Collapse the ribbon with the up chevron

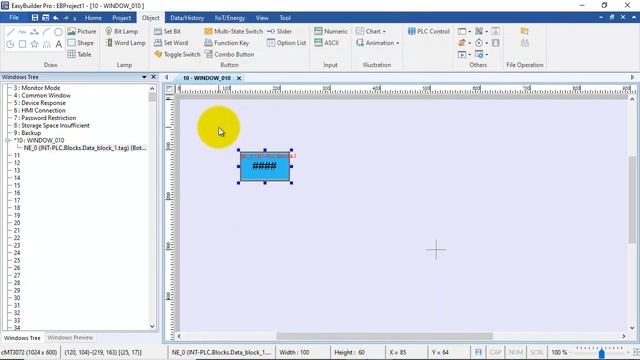634,18
